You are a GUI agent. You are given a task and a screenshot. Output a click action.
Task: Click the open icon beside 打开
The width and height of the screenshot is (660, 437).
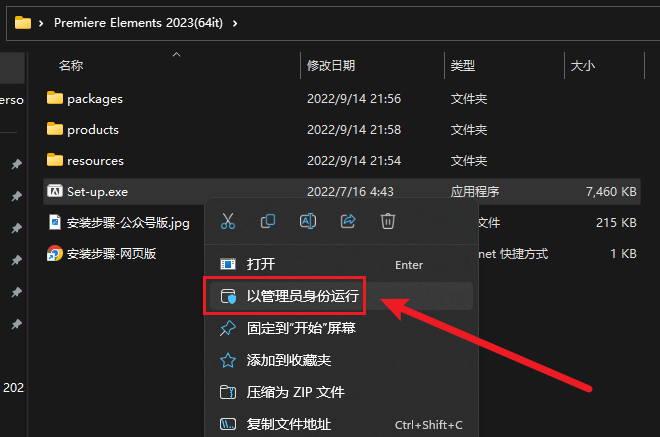(x=228, y=264)
